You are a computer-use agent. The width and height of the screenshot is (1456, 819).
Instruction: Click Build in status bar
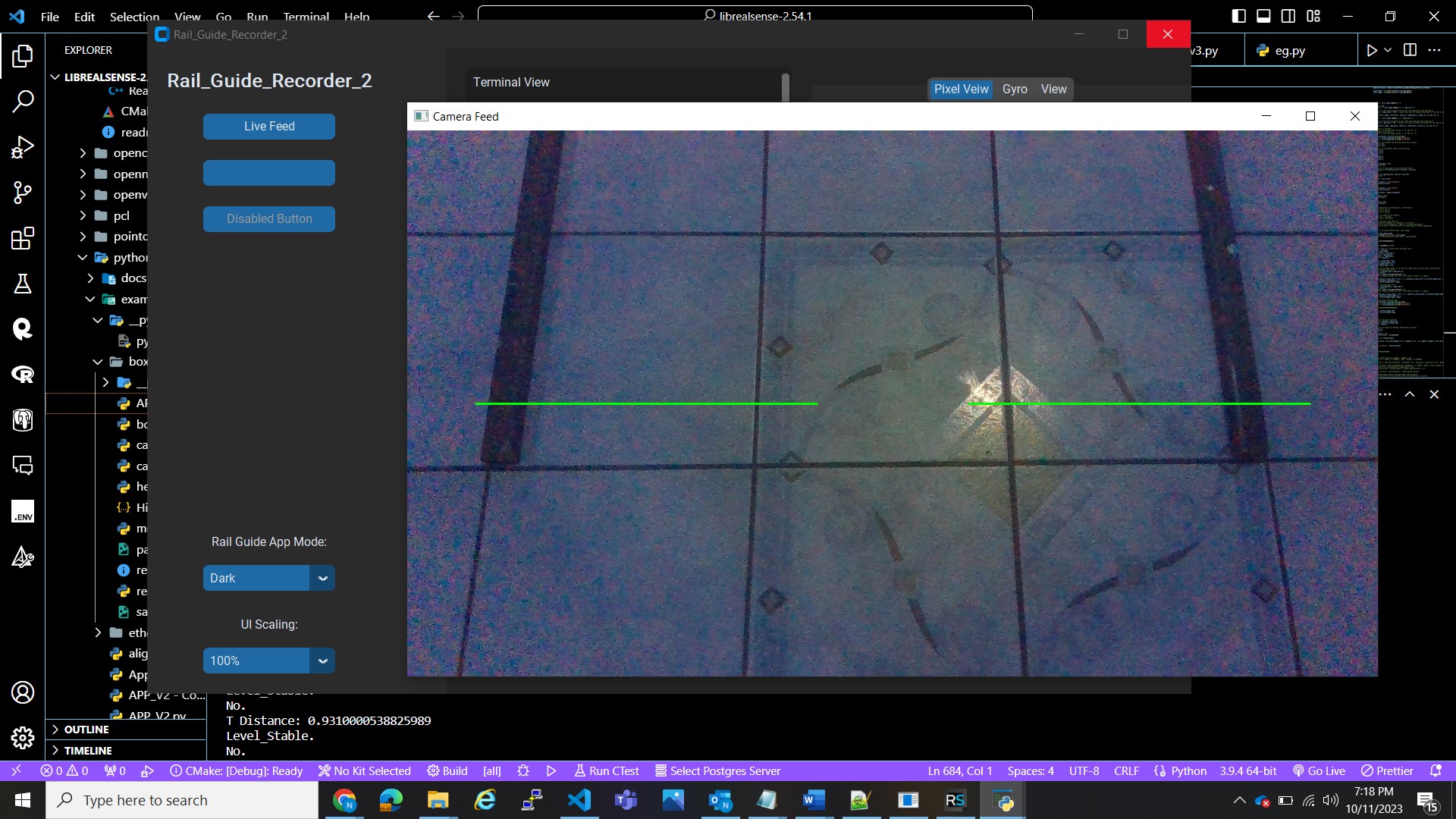(447, 770)
